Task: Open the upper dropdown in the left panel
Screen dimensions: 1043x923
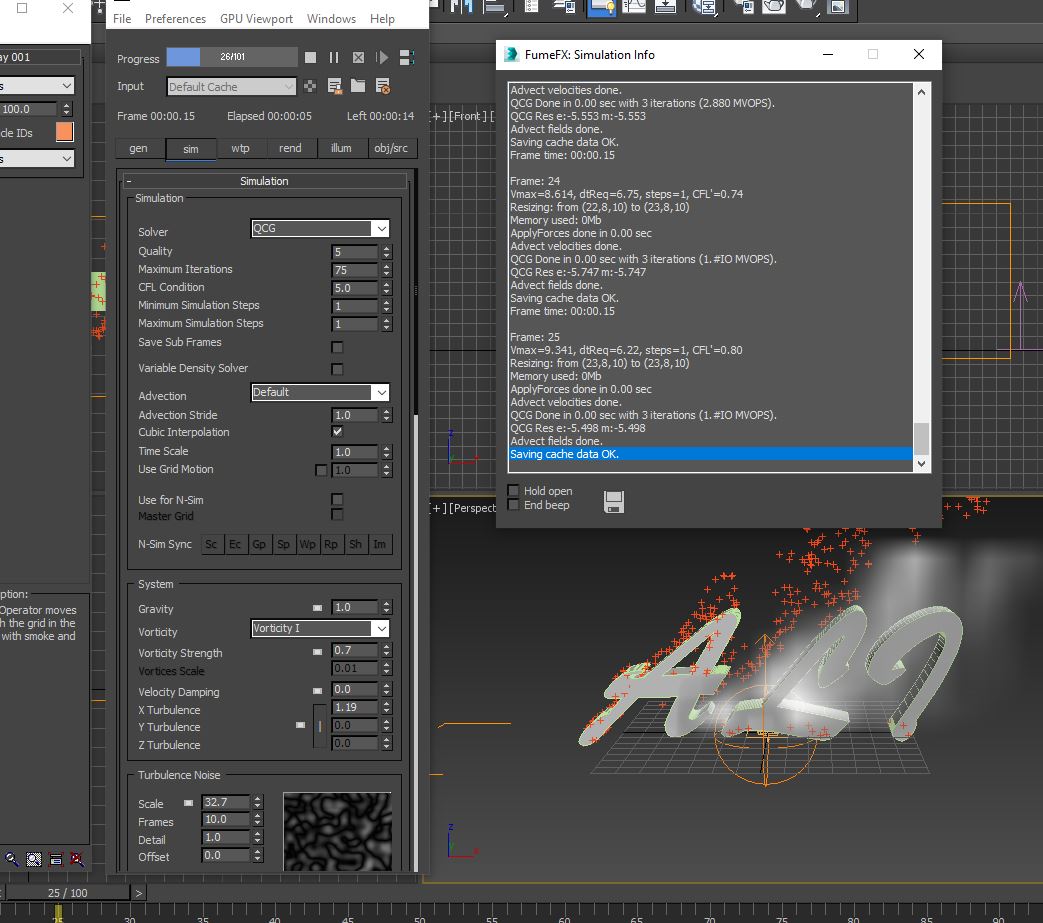Action: point(37,85)
